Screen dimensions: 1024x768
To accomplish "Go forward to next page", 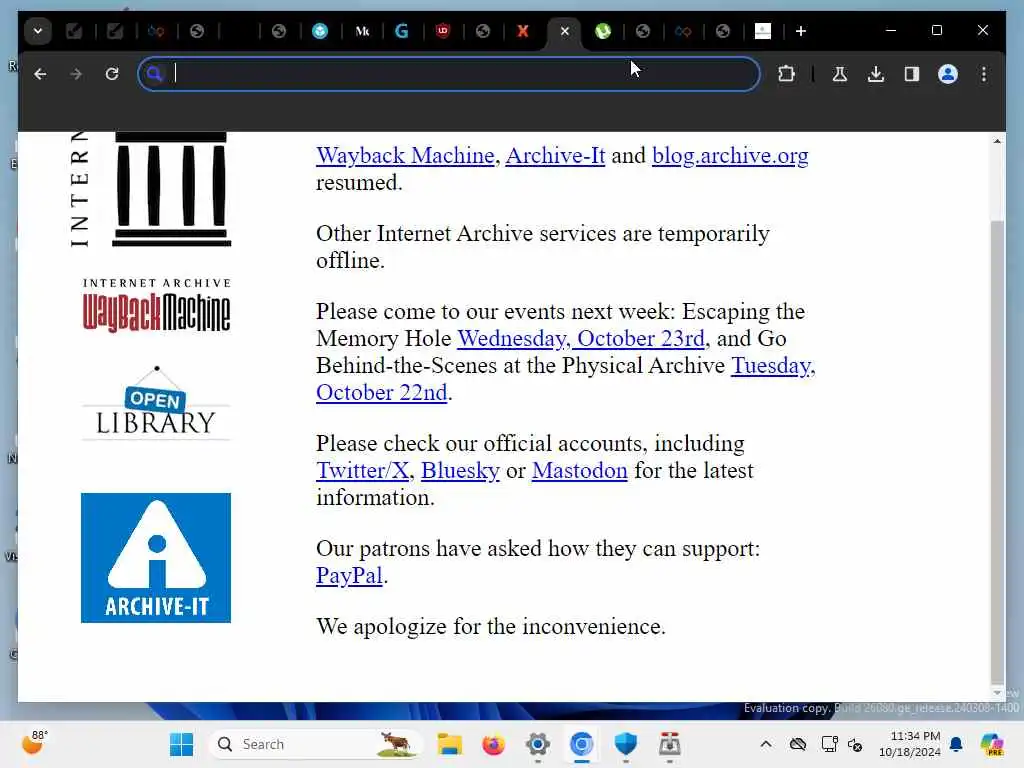I will [76, 74].
